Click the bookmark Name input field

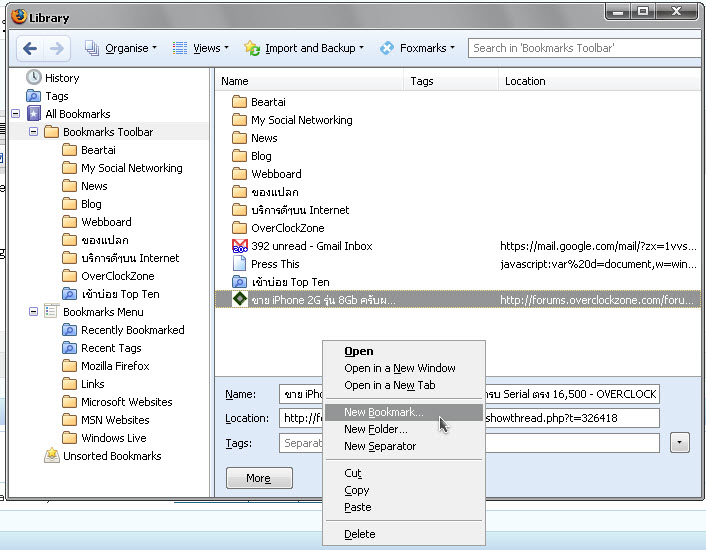click(x=470, y=394)
